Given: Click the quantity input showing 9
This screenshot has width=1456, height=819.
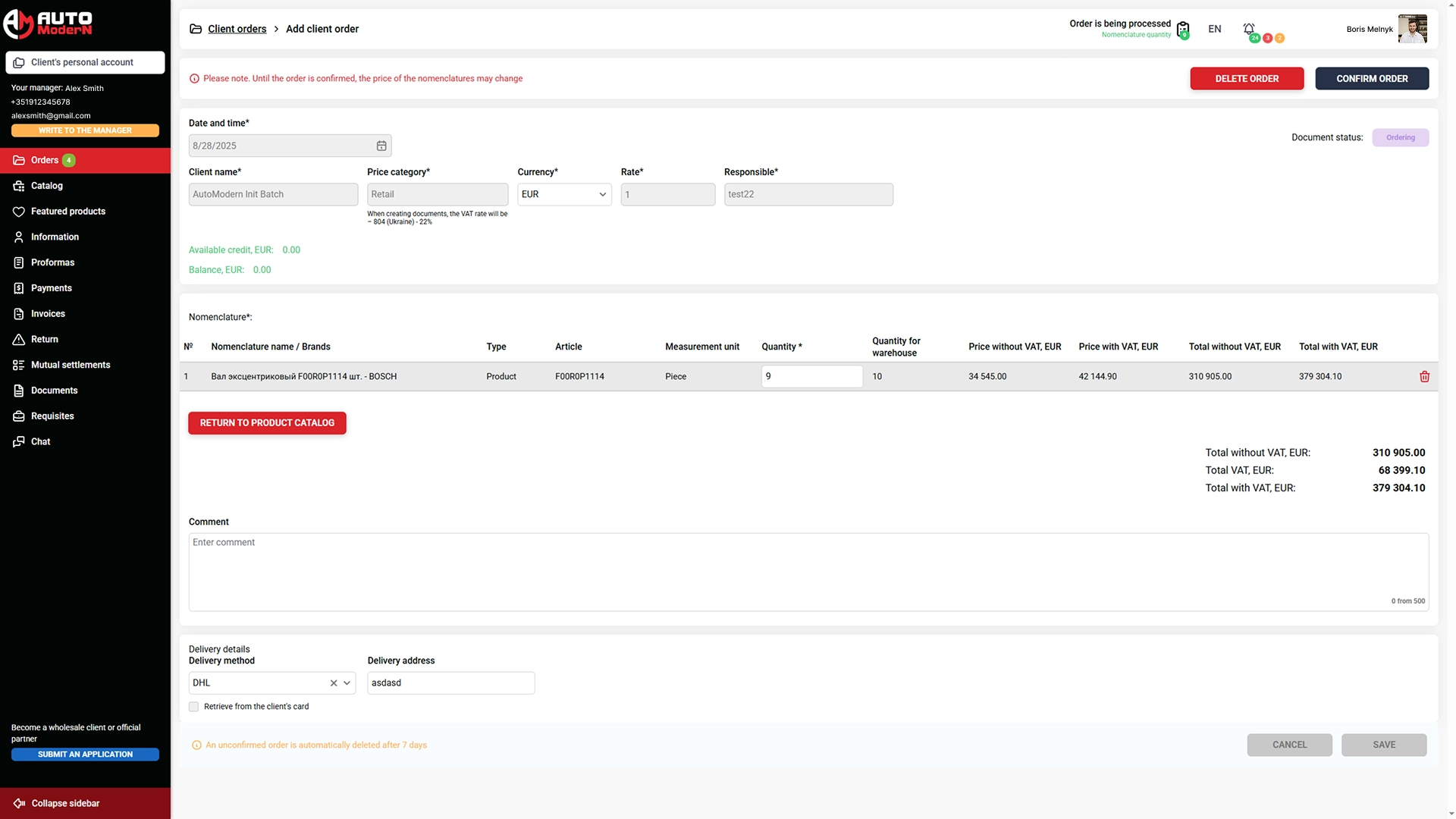Looking at the screenshot, I should [x=811, y=376].
